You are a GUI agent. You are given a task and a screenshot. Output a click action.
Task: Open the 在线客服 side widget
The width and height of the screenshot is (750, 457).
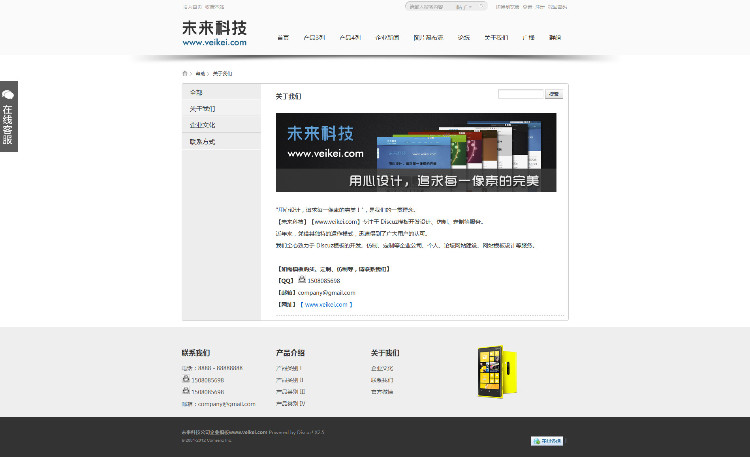point(9,116)
